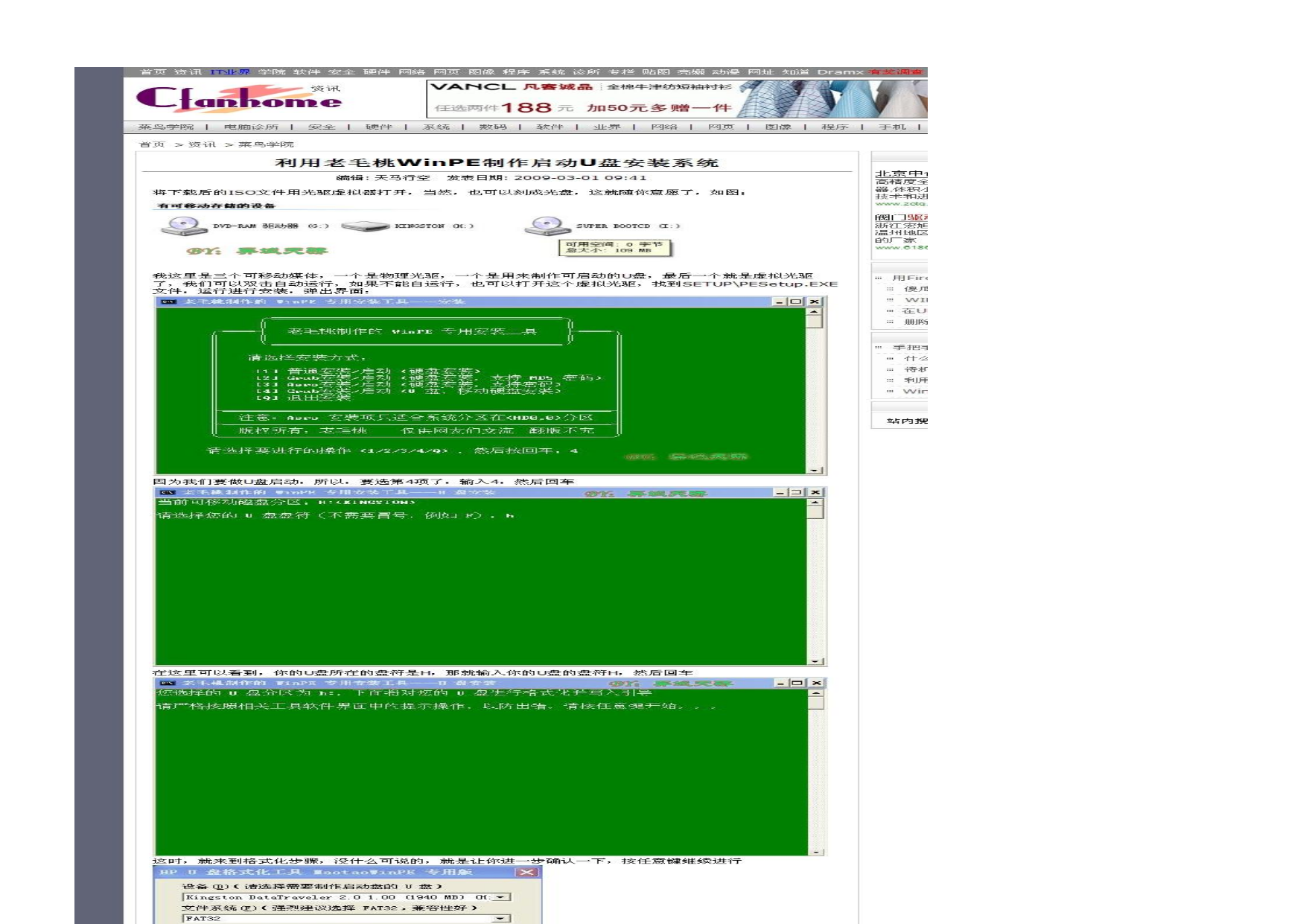Image resolution: width=1306 pixels, height=924 pixels.
Task: Minimize the first WinPE 安装 console window
Action: pos(780,302)
